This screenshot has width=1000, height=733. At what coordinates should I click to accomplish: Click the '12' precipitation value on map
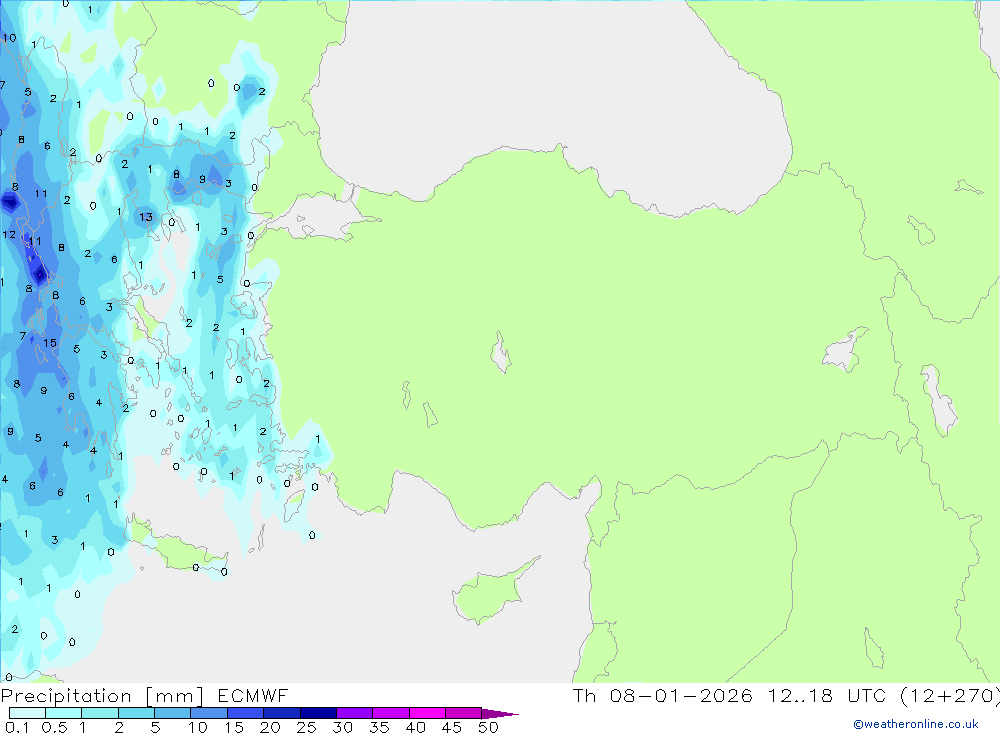tap(9, 234)
